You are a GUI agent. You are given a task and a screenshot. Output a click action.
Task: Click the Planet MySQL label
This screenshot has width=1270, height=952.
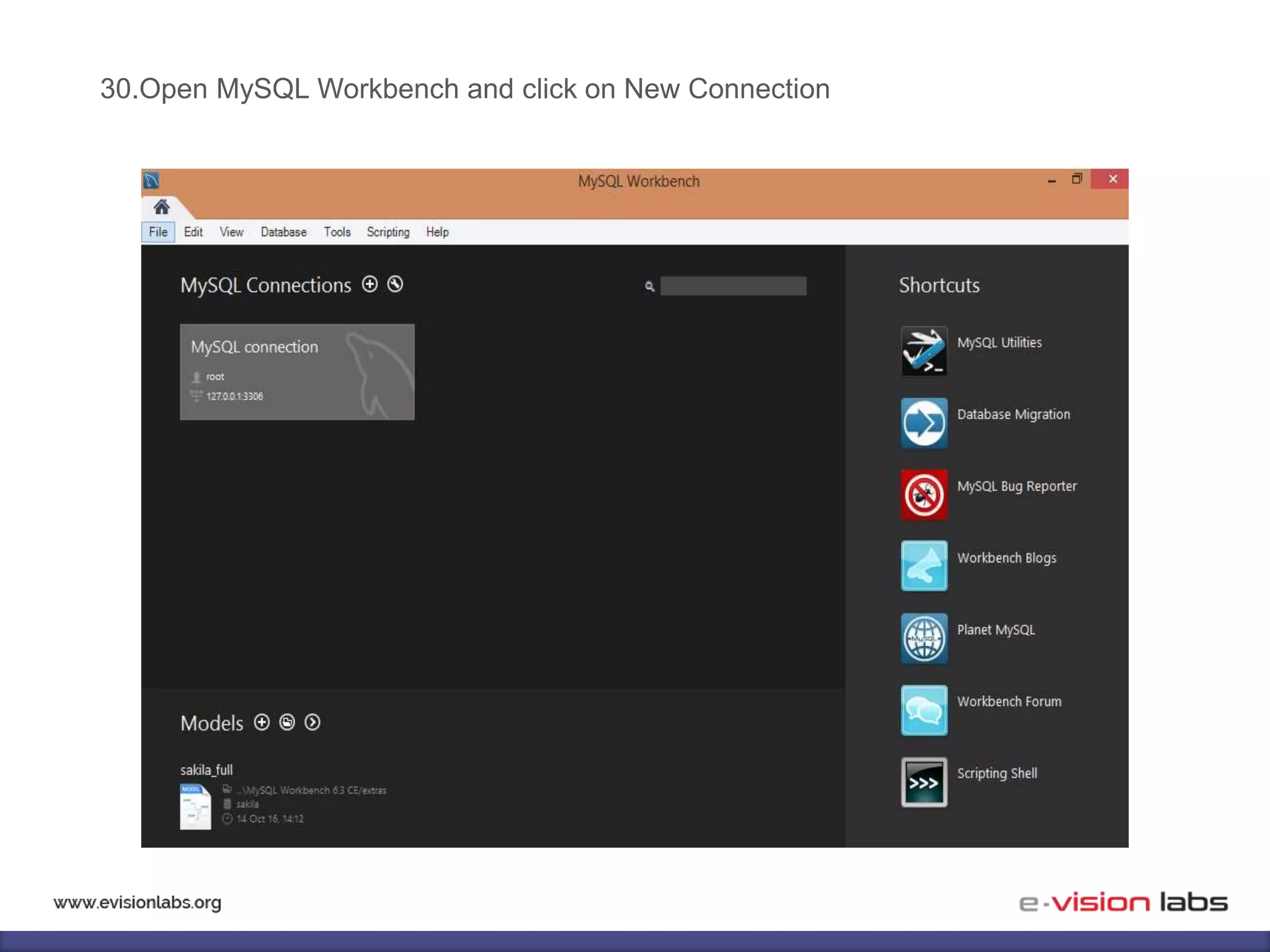(996, 630)
